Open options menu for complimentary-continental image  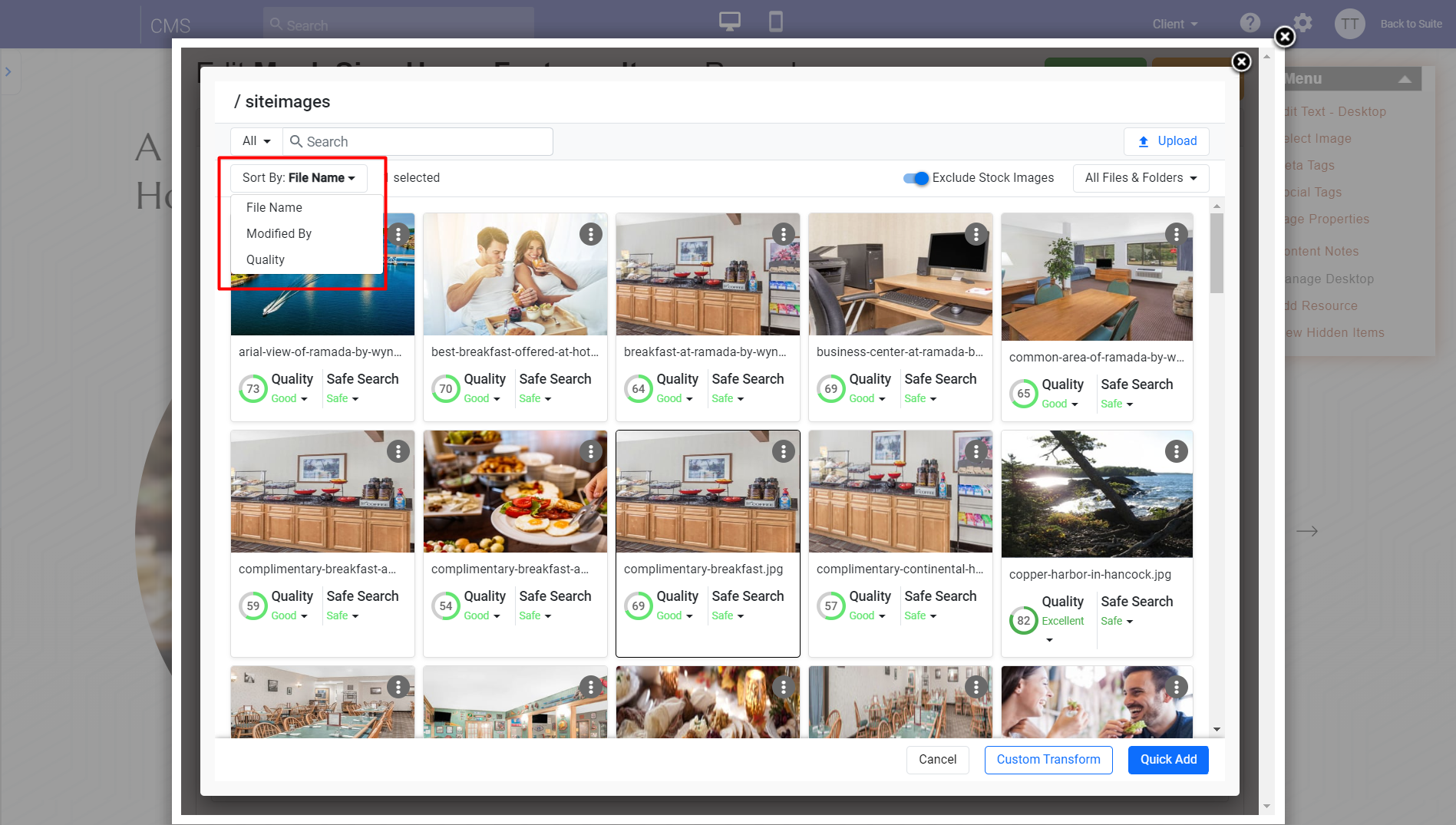pos(976,451)
